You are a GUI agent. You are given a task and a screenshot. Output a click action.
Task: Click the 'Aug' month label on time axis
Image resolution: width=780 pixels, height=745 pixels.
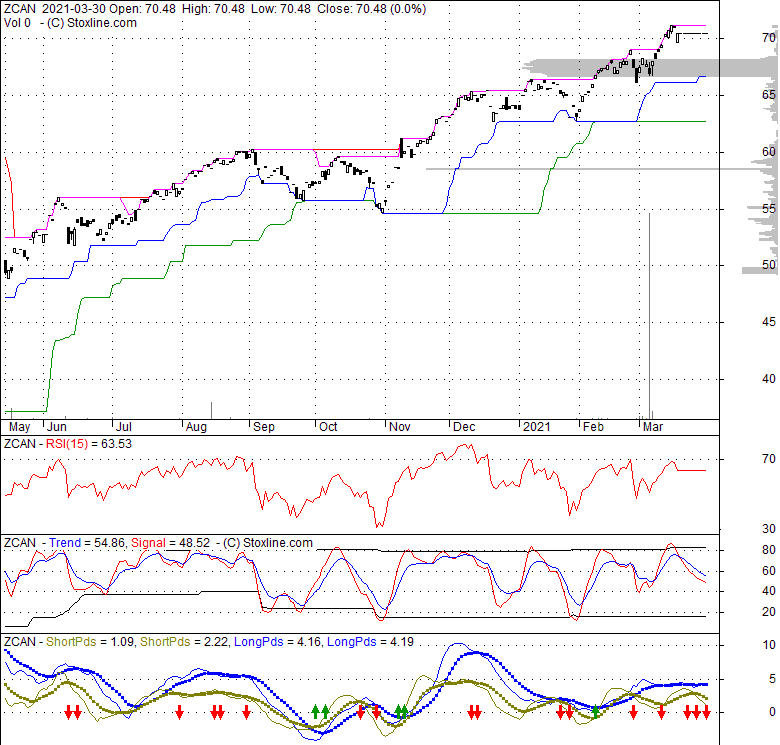pyautogui.click(x=196, y=427)
